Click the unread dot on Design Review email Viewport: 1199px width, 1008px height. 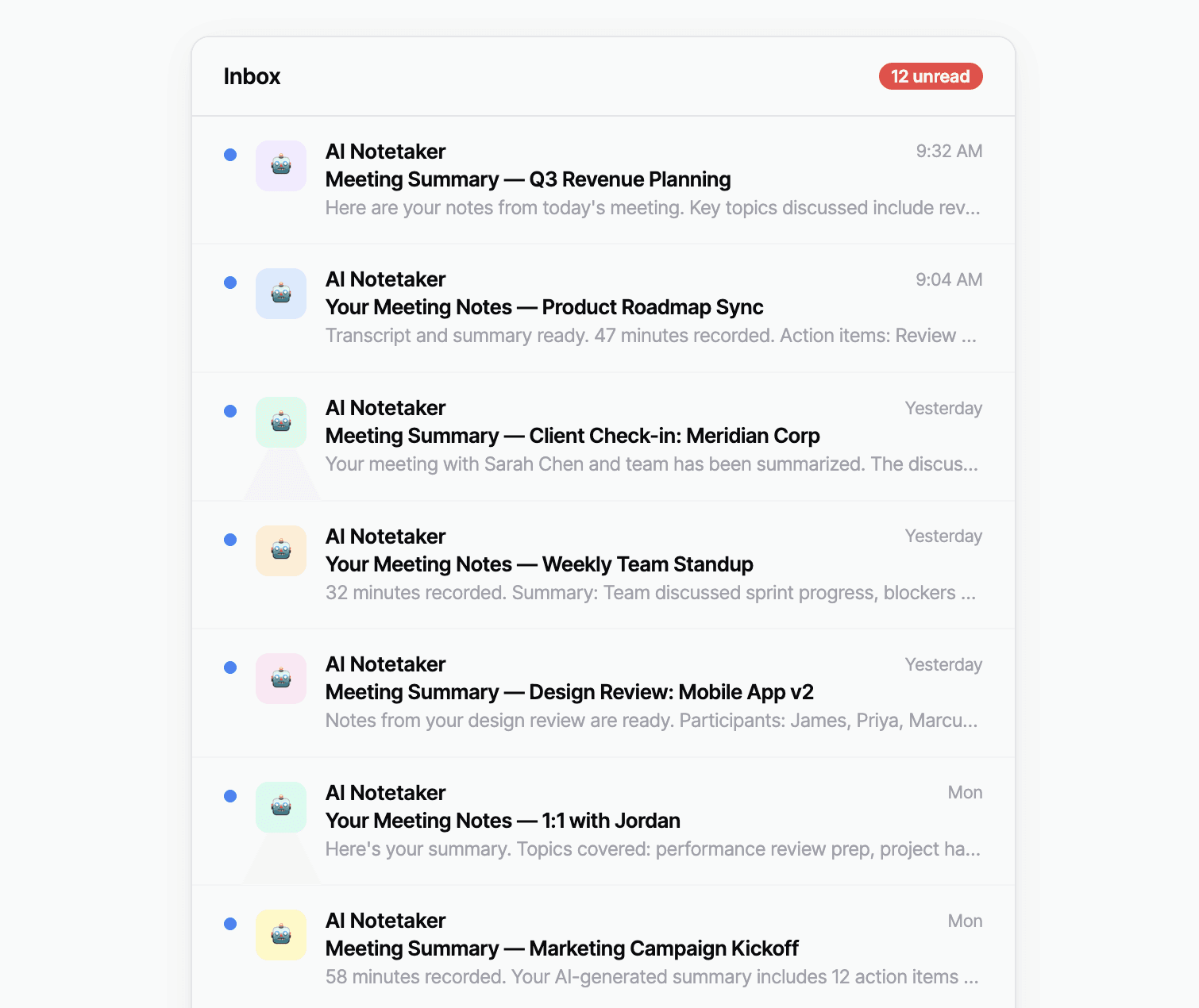point(230,668)
